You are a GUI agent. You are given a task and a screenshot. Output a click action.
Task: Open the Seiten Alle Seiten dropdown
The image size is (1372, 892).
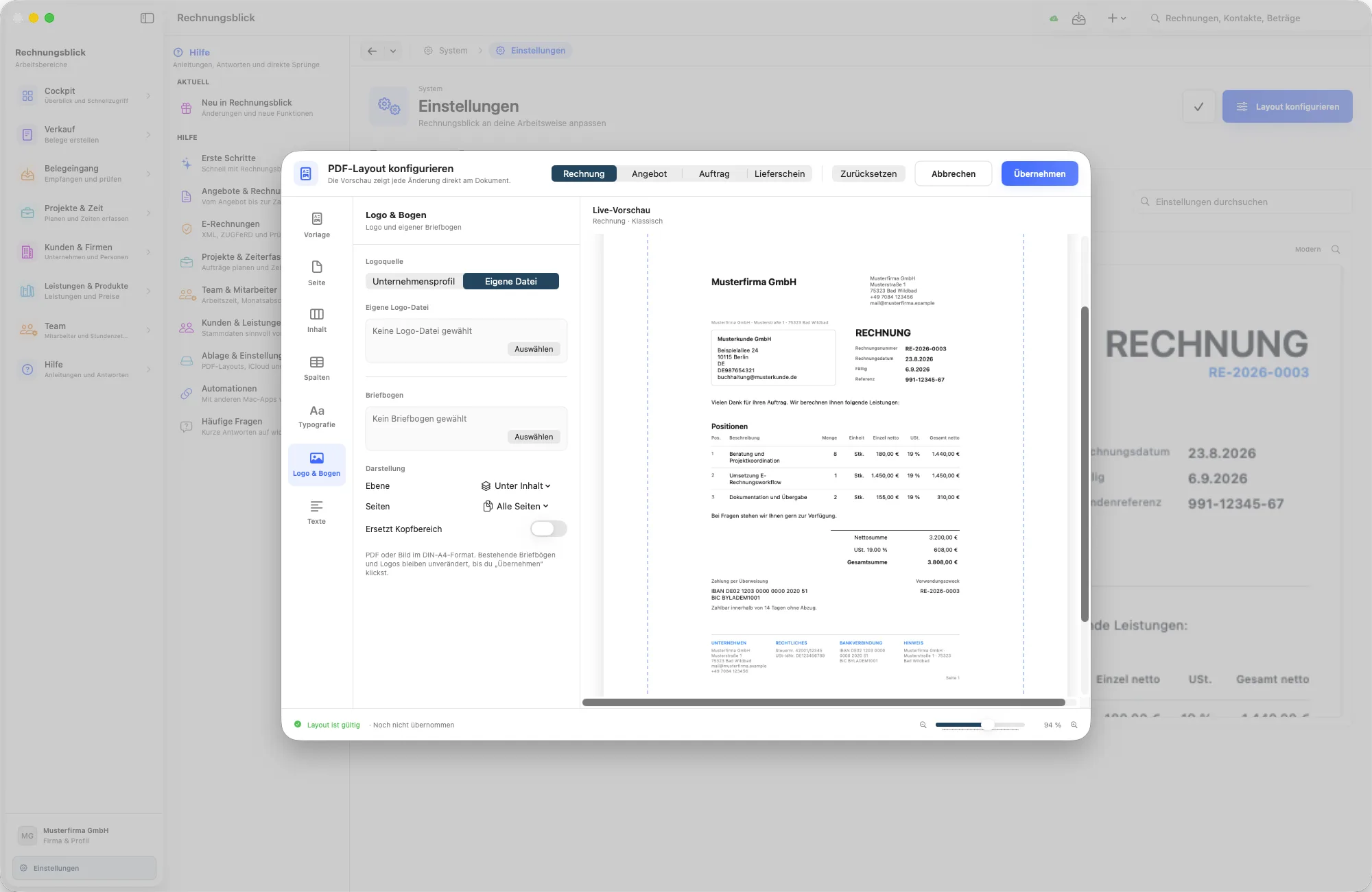point(516,507)
